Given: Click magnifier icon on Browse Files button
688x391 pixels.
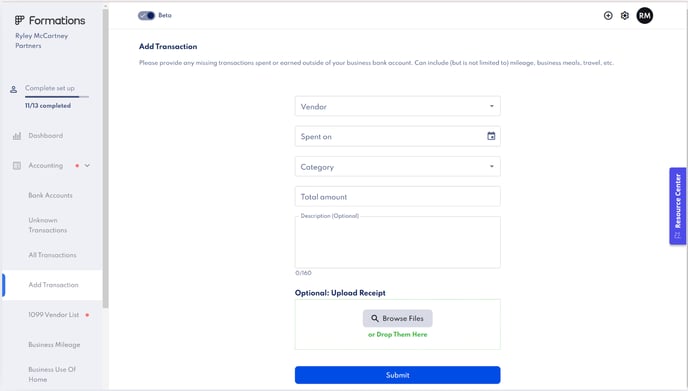Looking at the screenshot, I should [375, 318].
